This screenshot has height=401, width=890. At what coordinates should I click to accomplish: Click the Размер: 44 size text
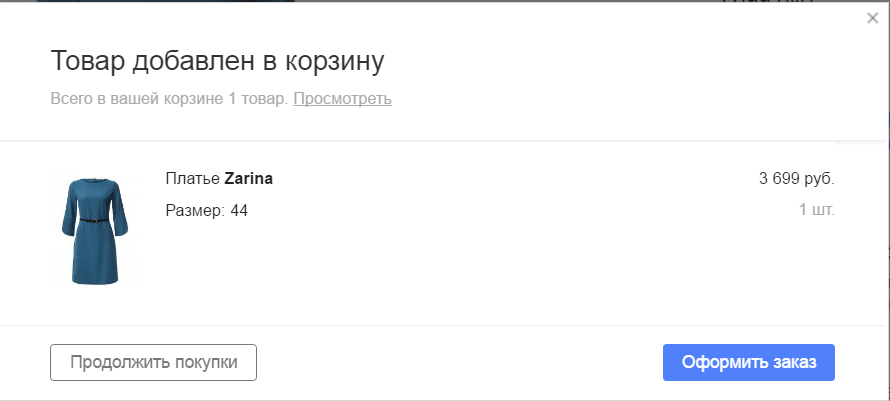click(x=207, y=211)
